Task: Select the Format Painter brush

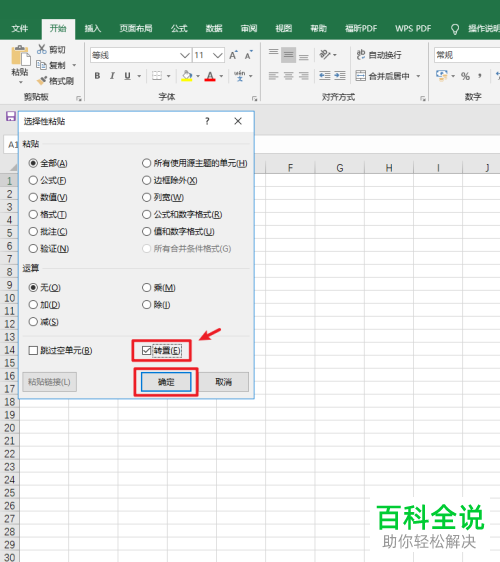Action: tap(42, 81)
